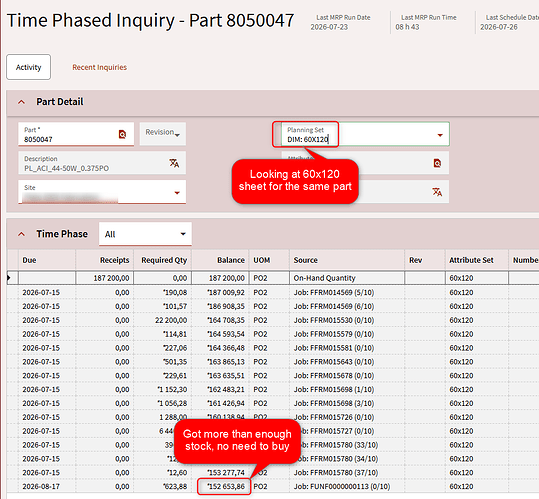Image resolution: width=539 pixels, height=499 pixels.
Task: Click the Required Qty column header
Action: click(163, 260)
